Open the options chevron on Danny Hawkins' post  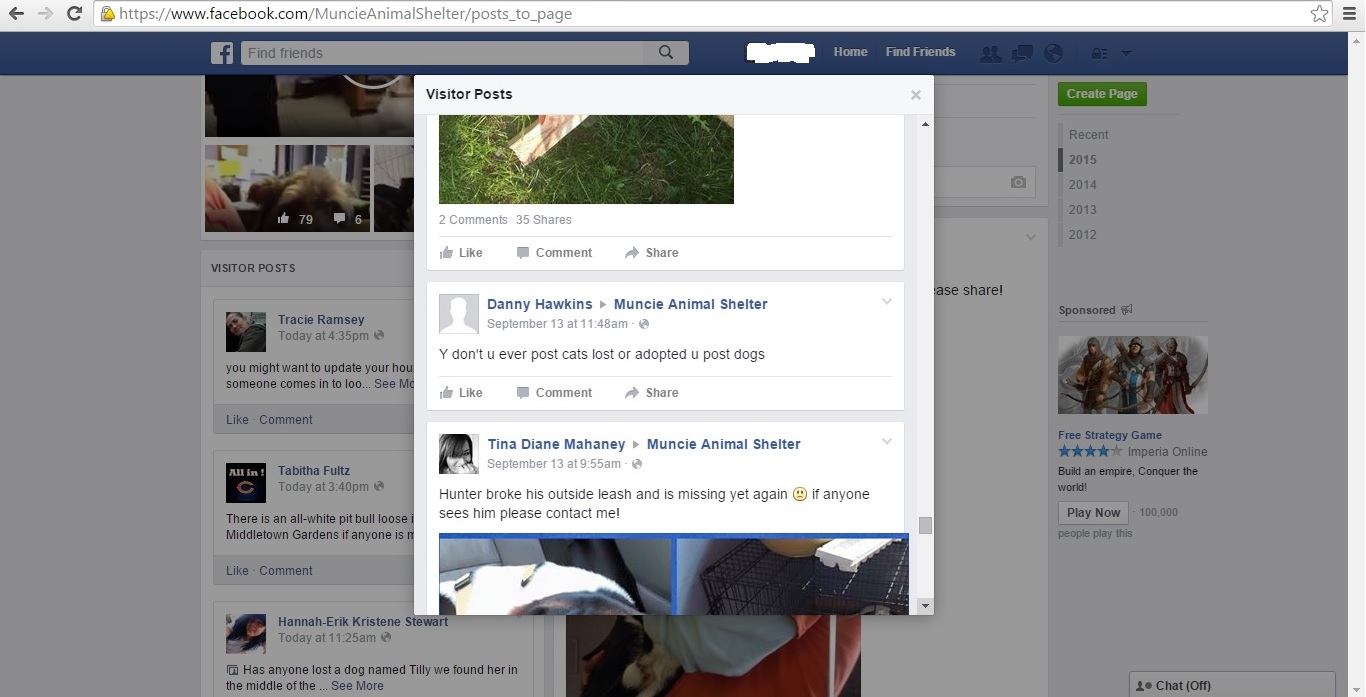tap(886, 302)
